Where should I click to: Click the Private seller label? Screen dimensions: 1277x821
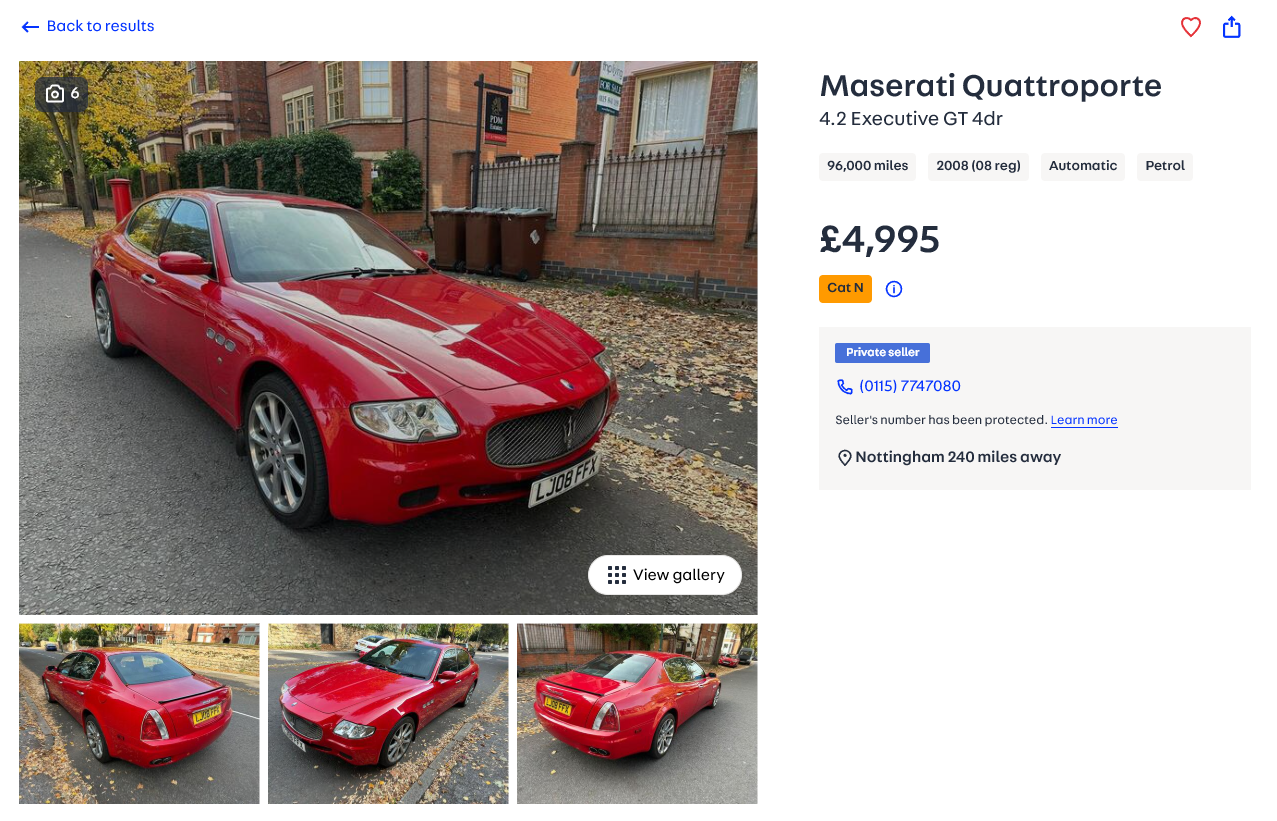pos(882,353)
